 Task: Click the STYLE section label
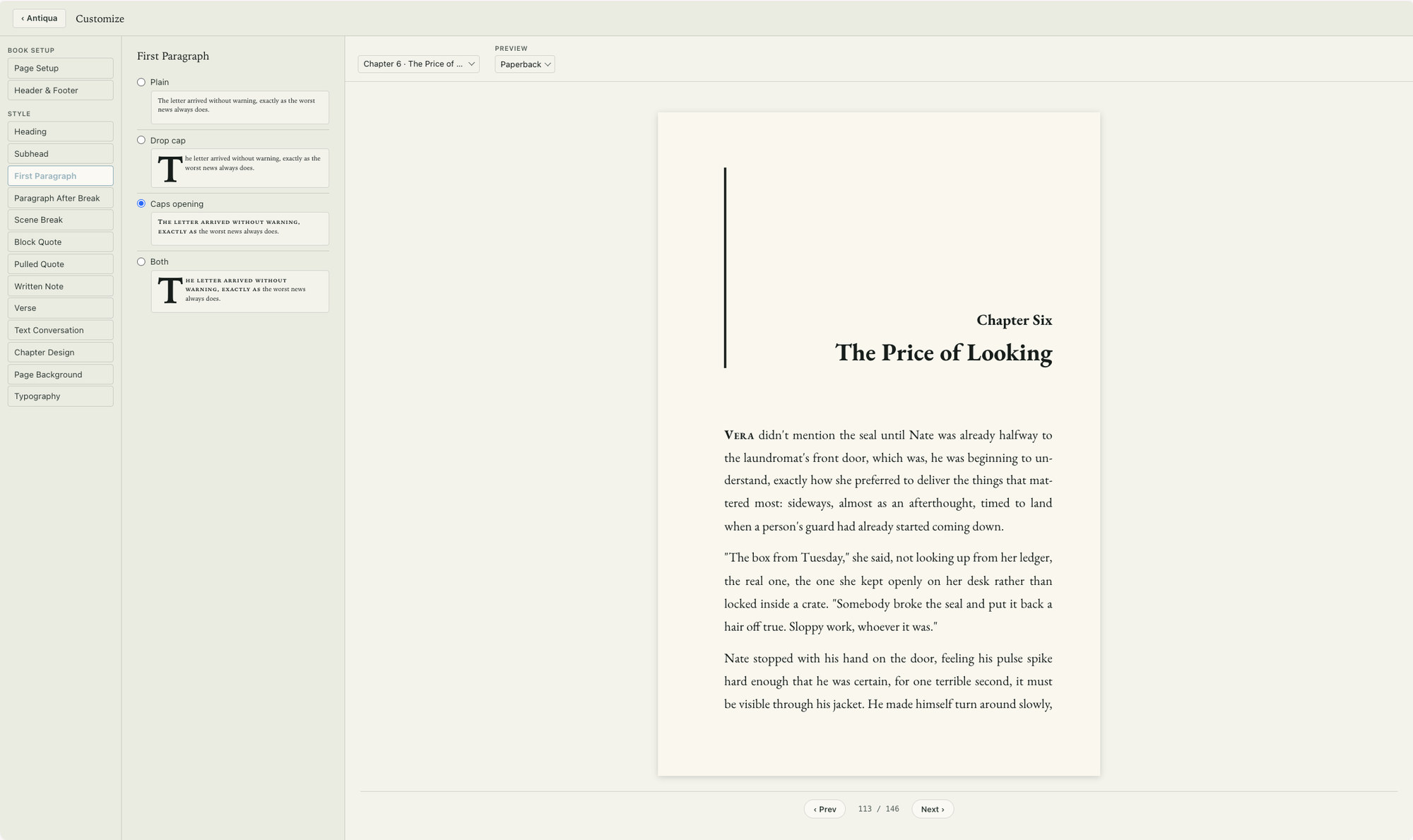tap(19, 114)
